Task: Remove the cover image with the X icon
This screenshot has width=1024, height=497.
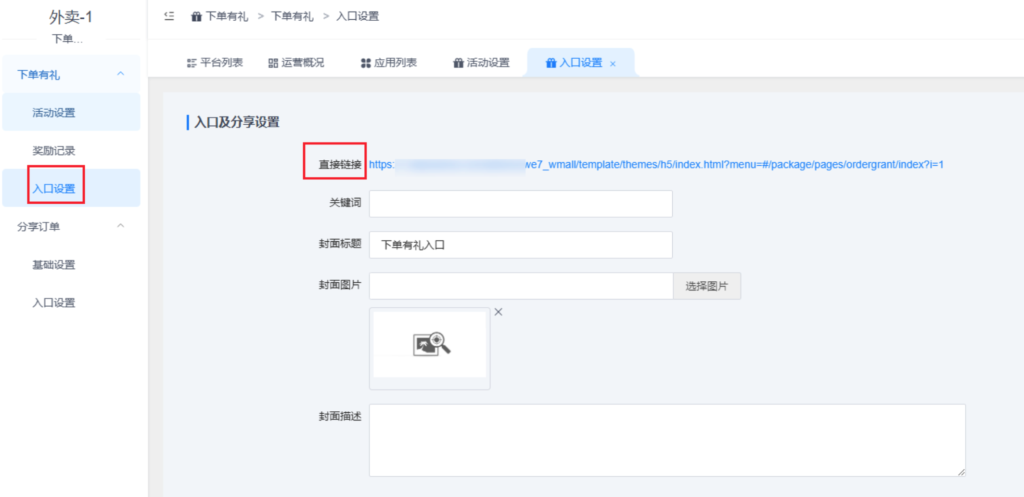Action: pos(498,312)
